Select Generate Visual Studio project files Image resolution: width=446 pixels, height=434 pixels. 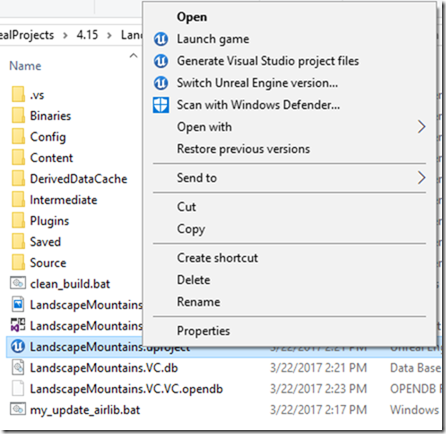pyautogui.click(x=268, y=61)
